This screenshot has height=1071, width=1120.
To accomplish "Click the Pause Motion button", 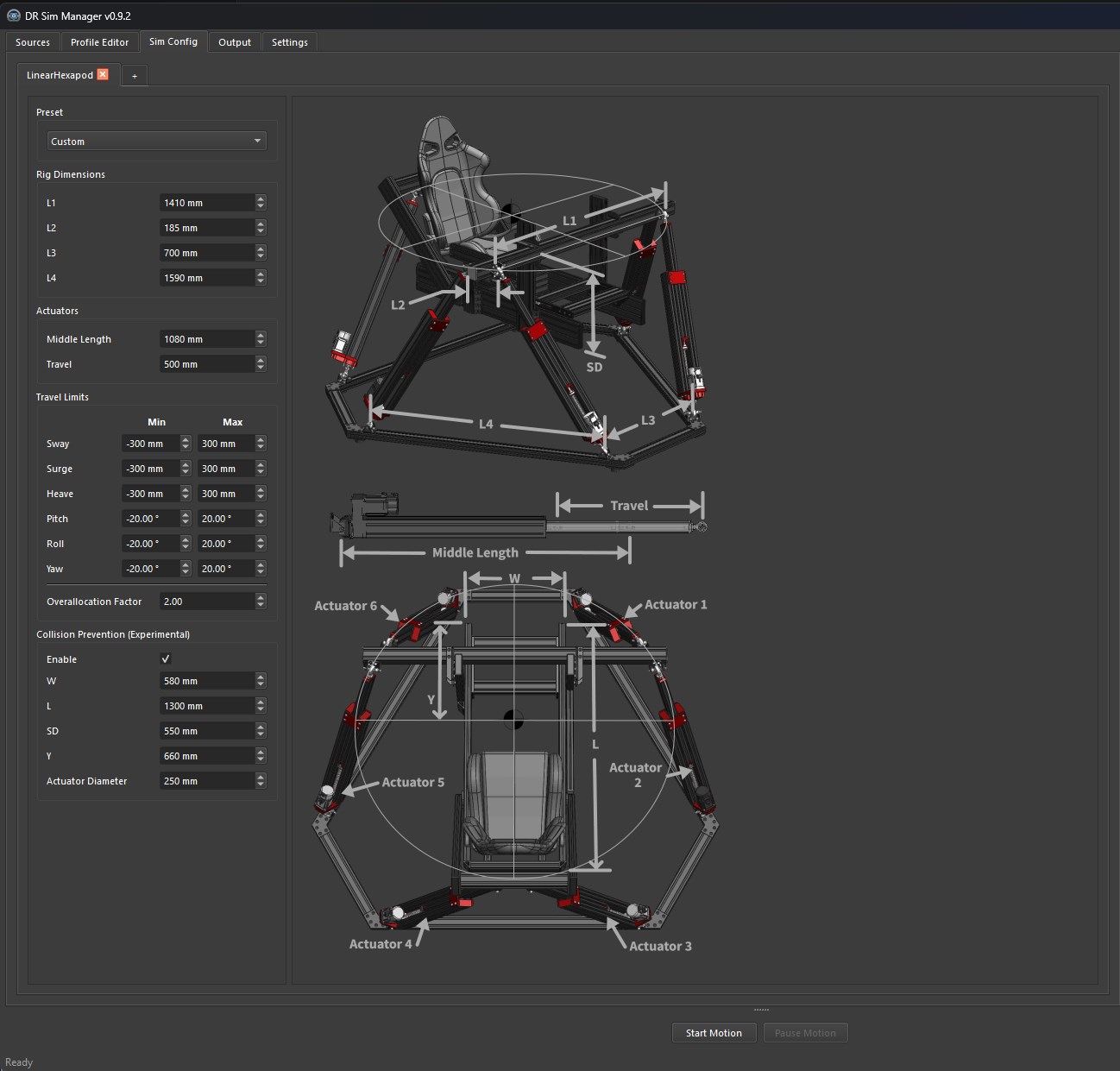I will coord(805,1033).
